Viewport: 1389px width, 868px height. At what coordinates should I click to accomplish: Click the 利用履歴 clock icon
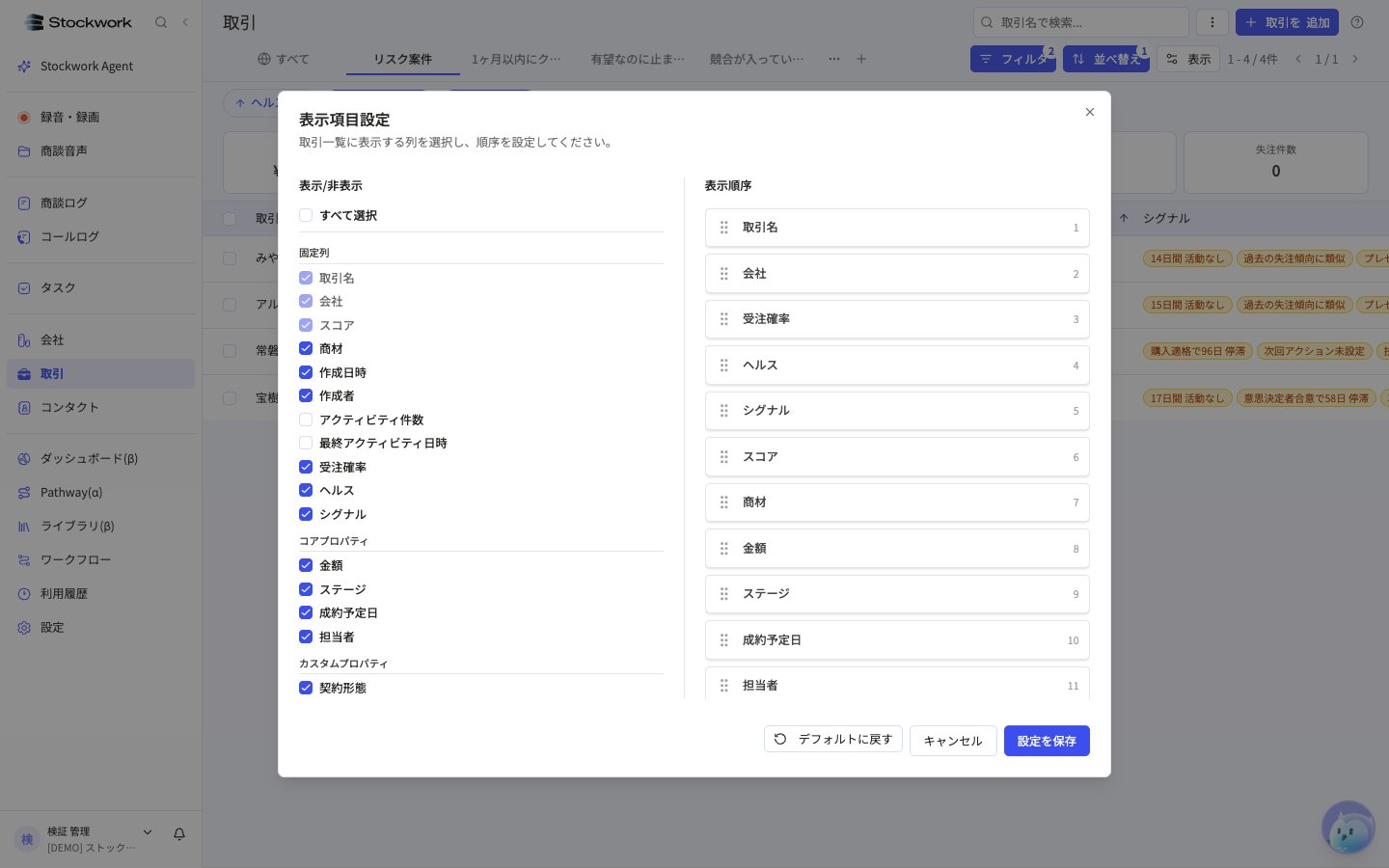(x=24, y=594)
